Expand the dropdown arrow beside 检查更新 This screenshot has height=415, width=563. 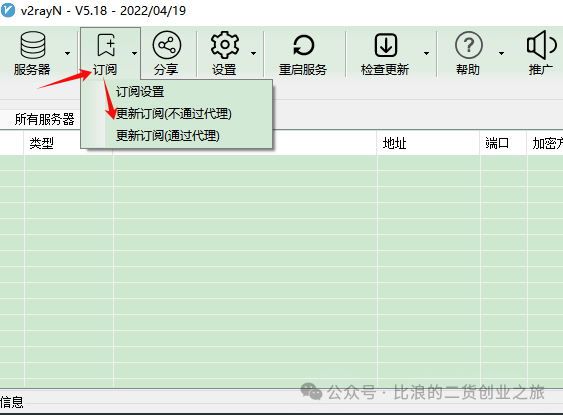tap(426, 53)
